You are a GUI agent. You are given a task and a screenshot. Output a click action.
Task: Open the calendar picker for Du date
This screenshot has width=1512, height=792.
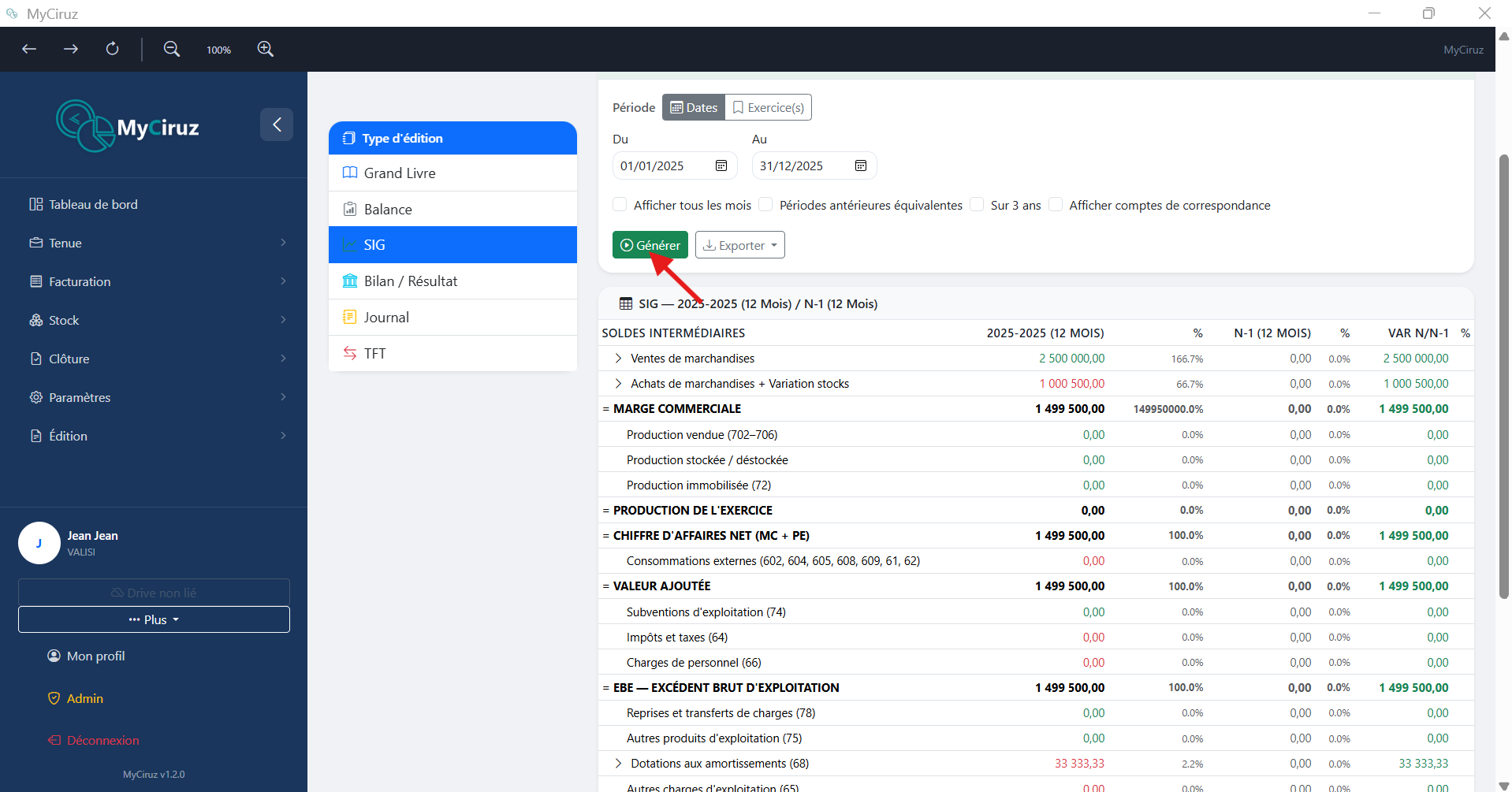(x=721, y=165)
